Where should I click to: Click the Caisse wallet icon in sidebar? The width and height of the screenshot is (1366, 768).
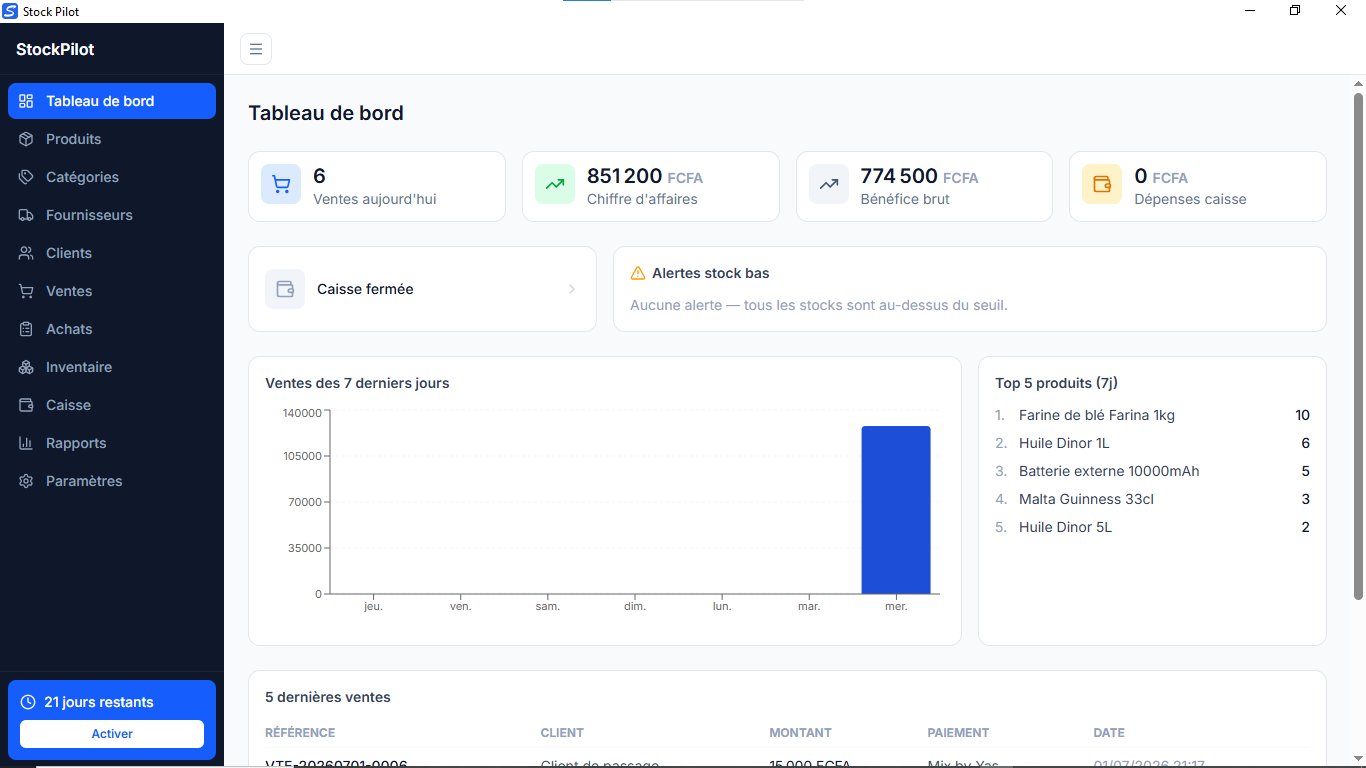27,405
